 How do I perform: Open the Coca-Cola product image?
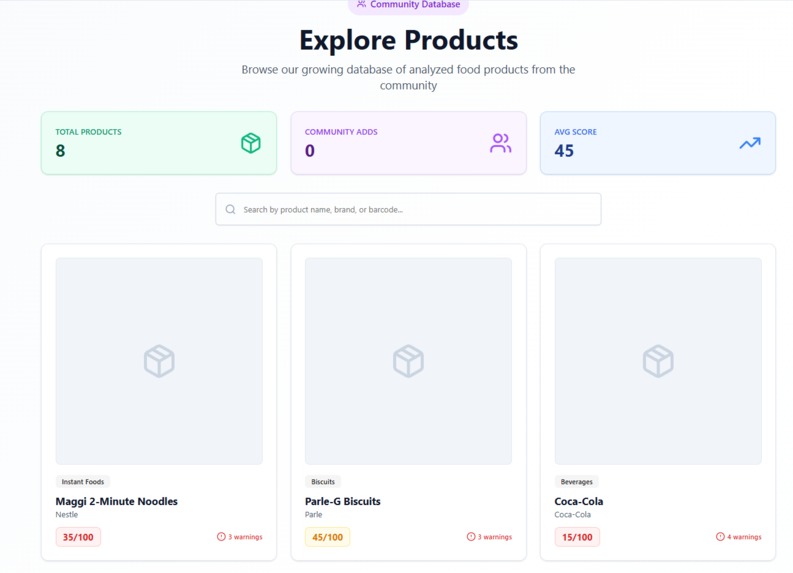(658, 361)
